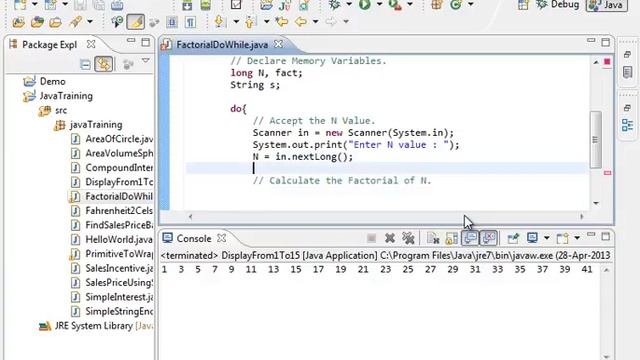The width and height of the screenshot is (640, 360).
Task: Open the New Java Class dropdown arrow
Action: (470, 4)
